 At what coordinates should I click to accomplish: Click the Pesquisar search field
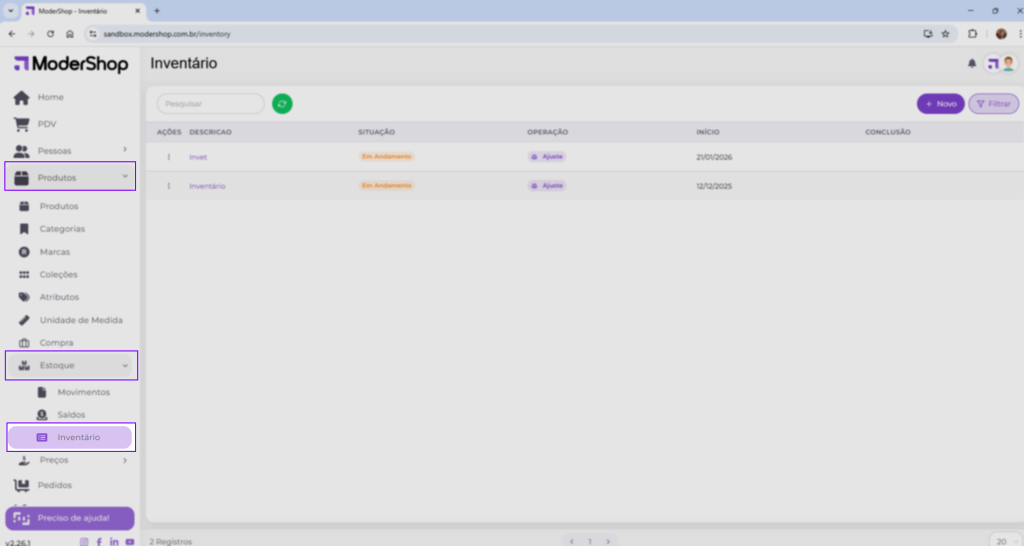(x=211, y=104)
